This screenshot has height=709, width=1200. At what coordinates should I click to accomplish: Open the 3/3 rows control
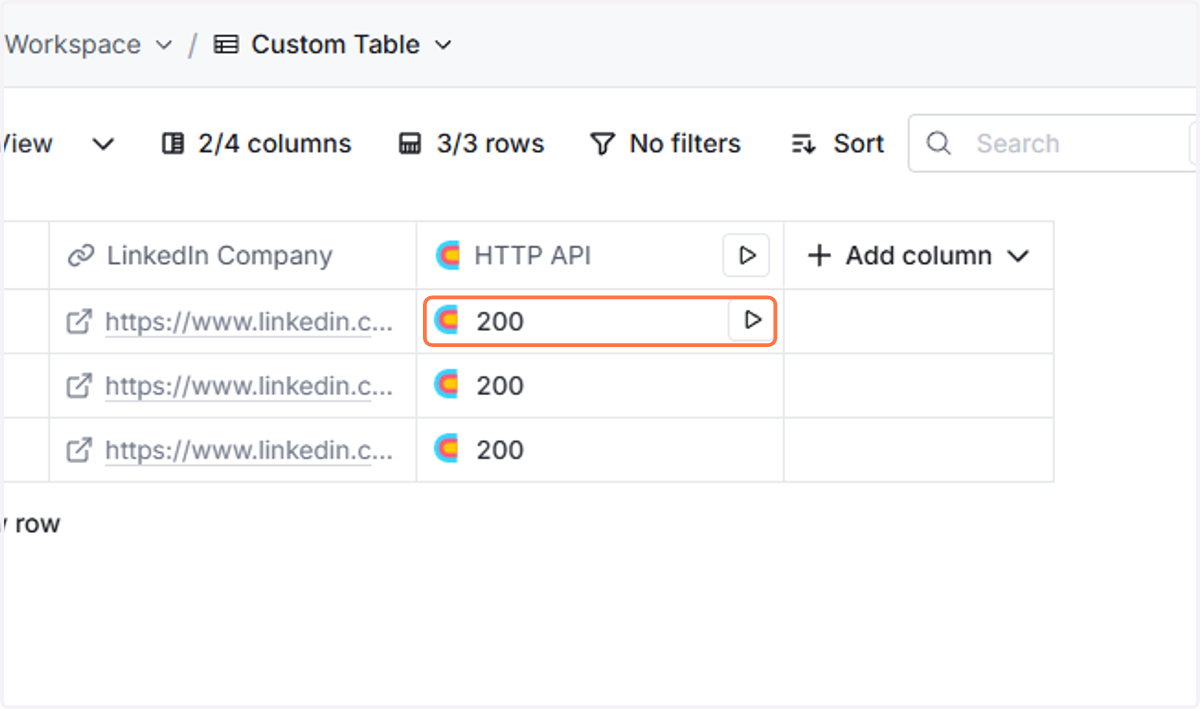471,144
